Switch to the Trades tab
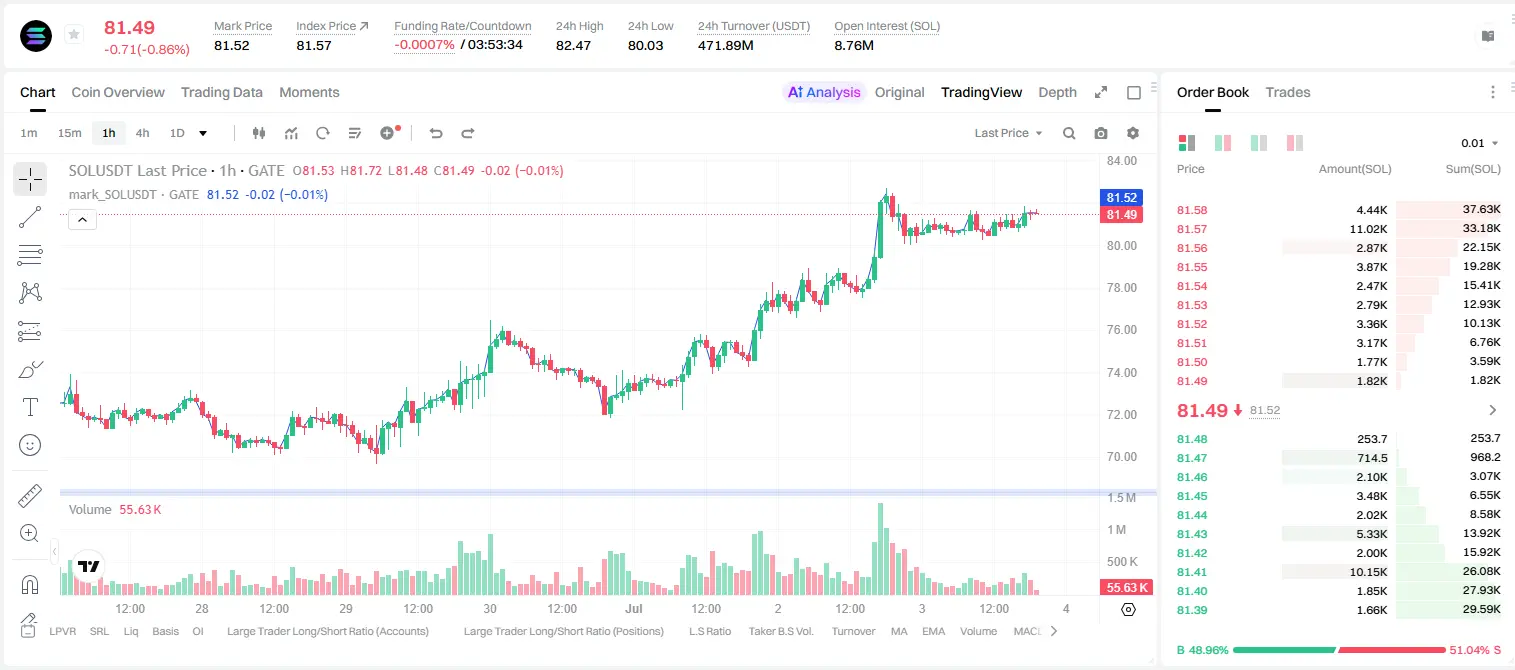The image size is (1515, 670). pos(1287,92)
